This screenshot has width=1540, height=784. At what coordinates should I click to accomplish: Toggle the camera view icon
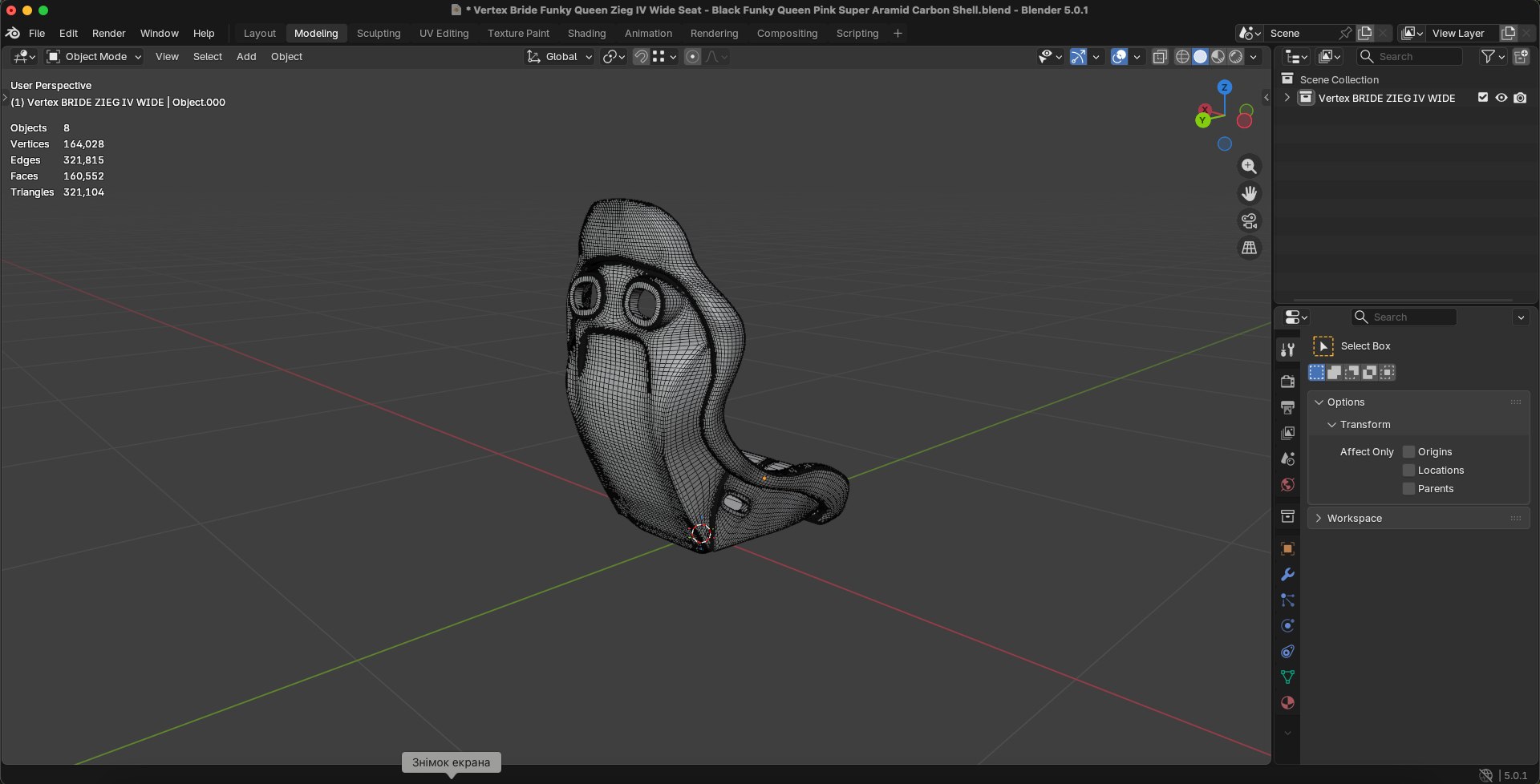(x=1249, y=220)
